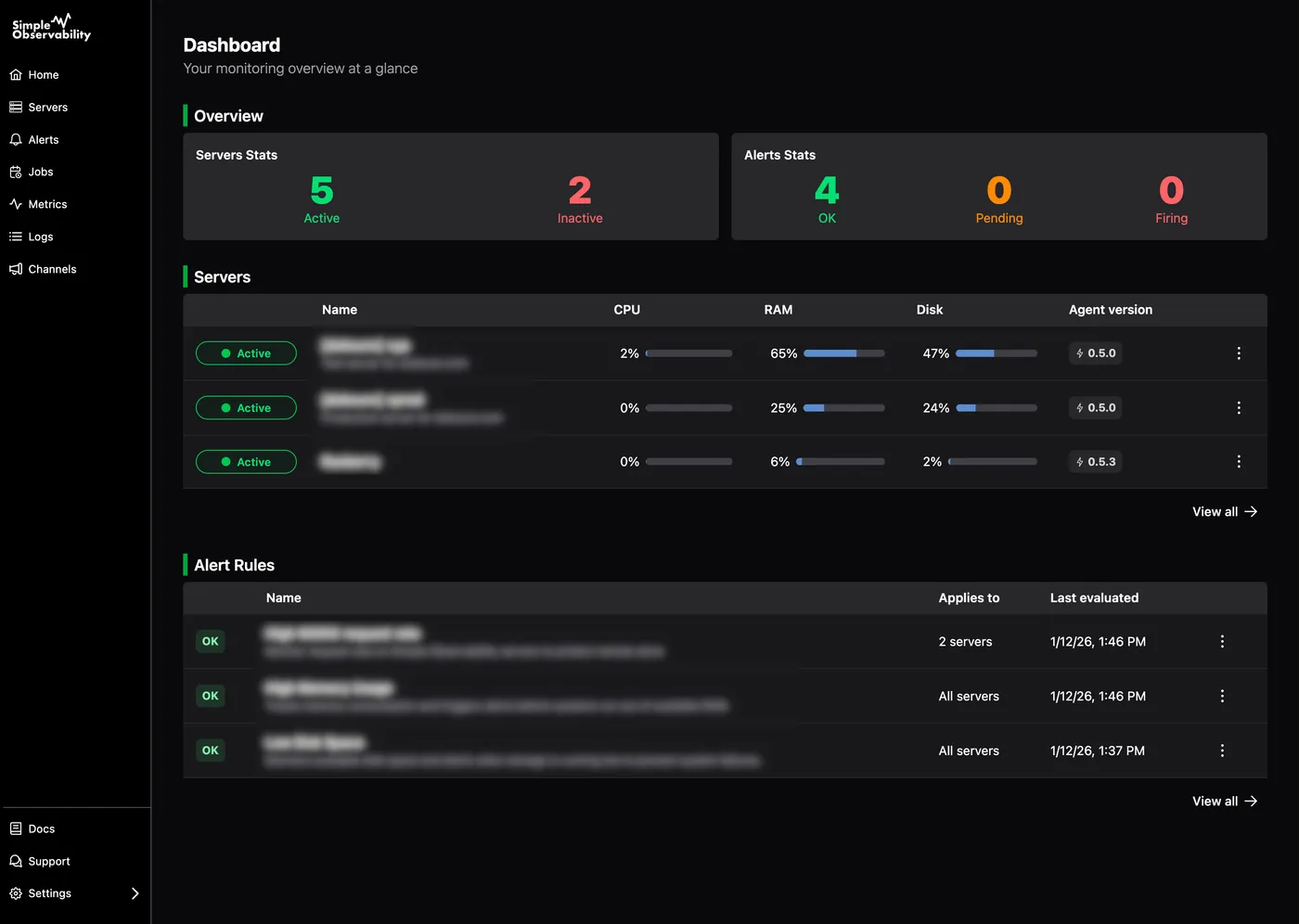This screenshot has height=924, width=1299.
Task: Open Support from the bottom menu
Action: (48, 861)
